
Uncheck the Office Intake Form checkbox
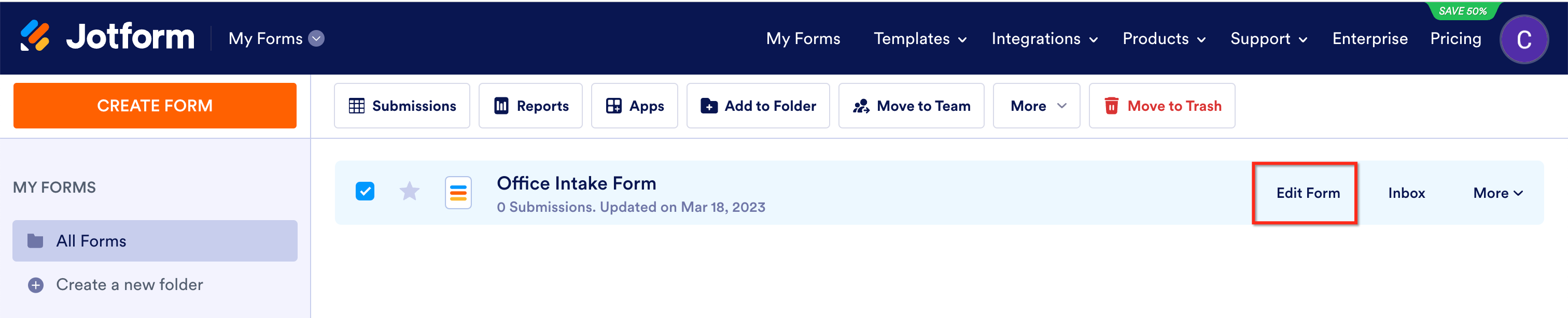[x=365, y=192]
